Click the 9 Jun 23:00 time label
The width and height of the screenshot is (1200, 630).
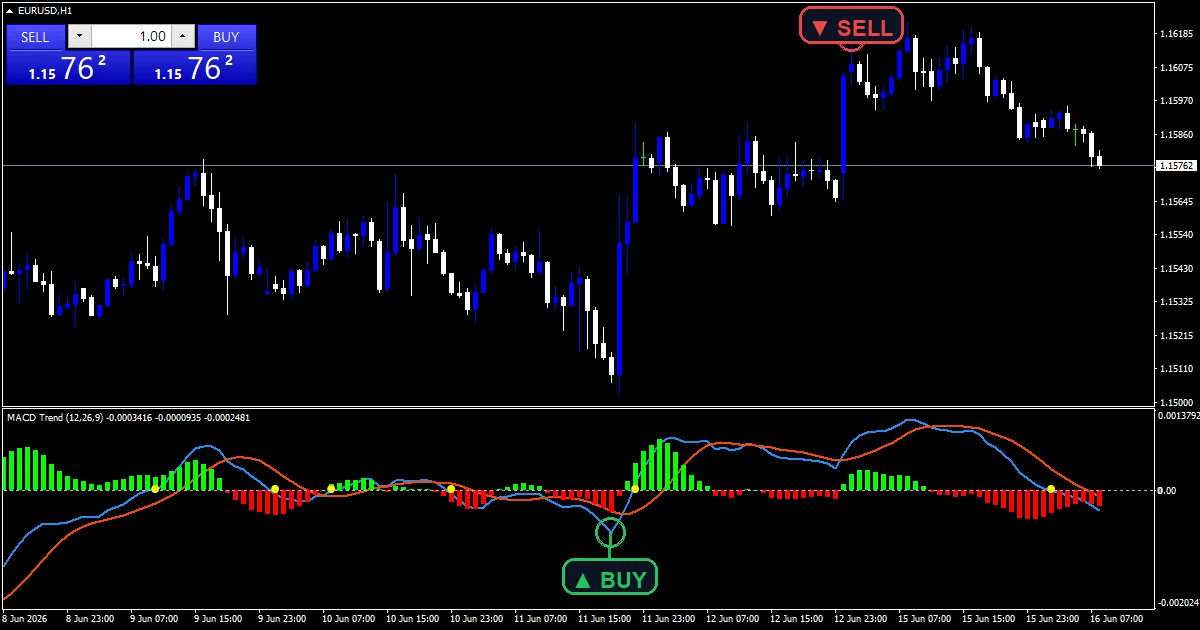[x=282, y=619]
